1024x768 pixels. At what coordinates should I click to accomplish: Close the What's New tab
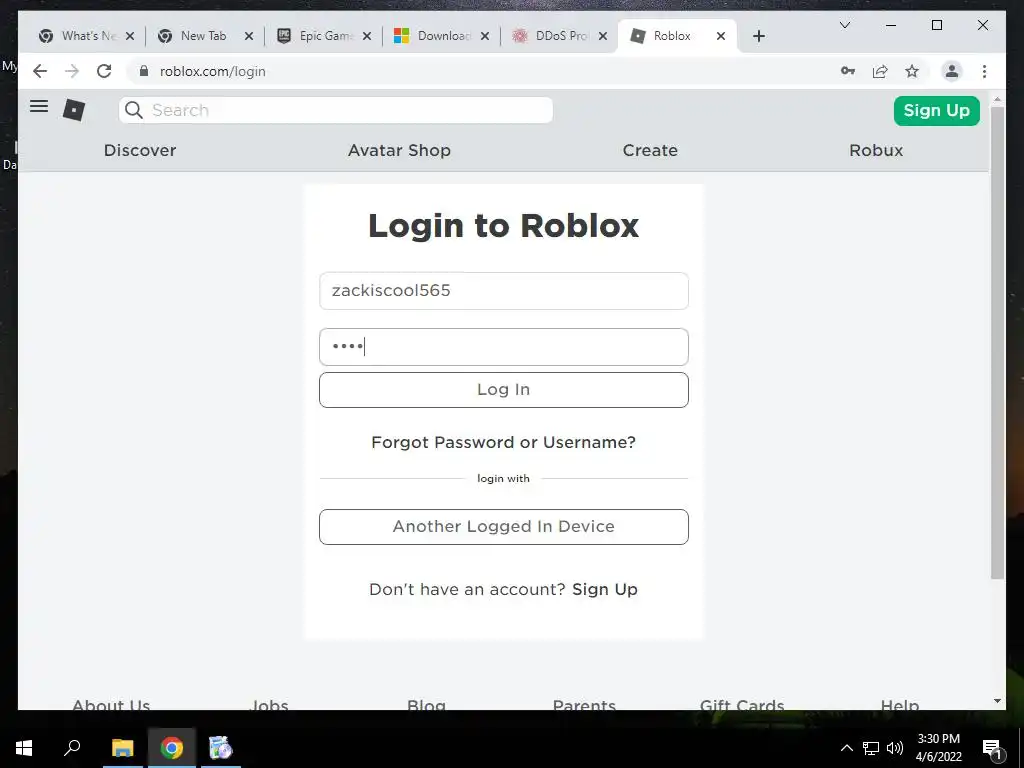(x=130, y=36)
